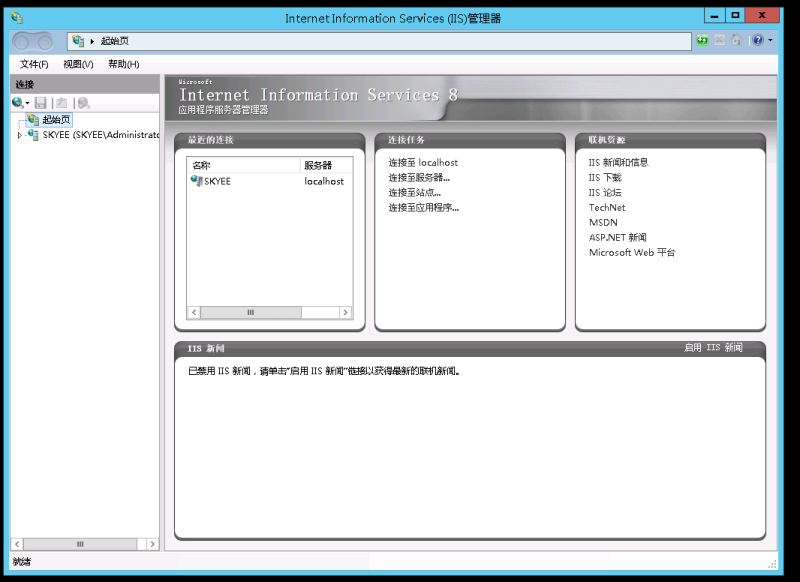Screen dimensions: 800x582
Task: Open the blue help question mark icon
Action: point(758,40)
